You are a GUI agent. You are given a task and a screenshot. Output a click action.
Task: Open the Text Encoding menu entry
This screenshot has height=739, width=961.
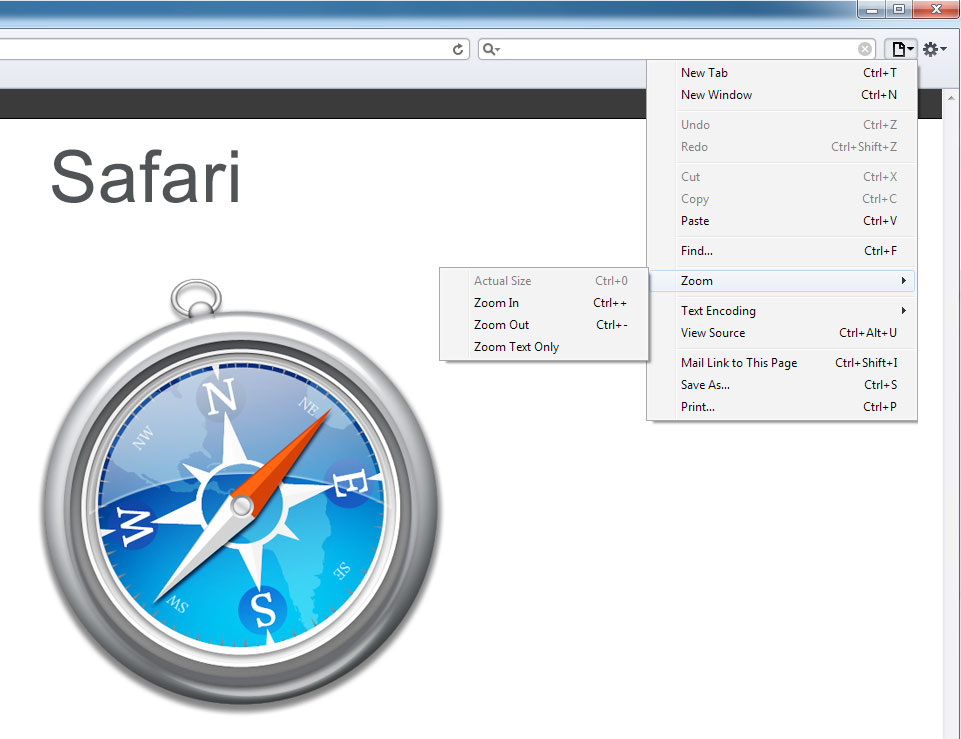[782, 311]
